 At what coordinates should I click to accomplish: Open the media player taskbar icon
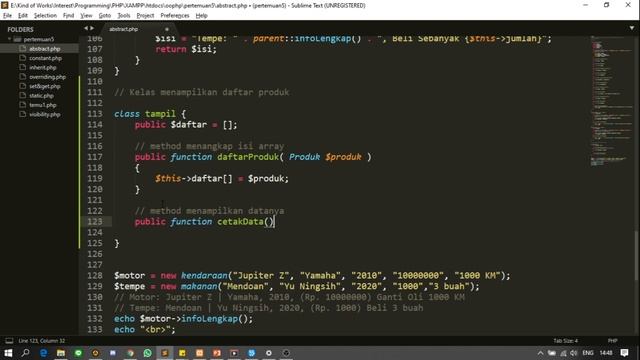coord(234,353)
